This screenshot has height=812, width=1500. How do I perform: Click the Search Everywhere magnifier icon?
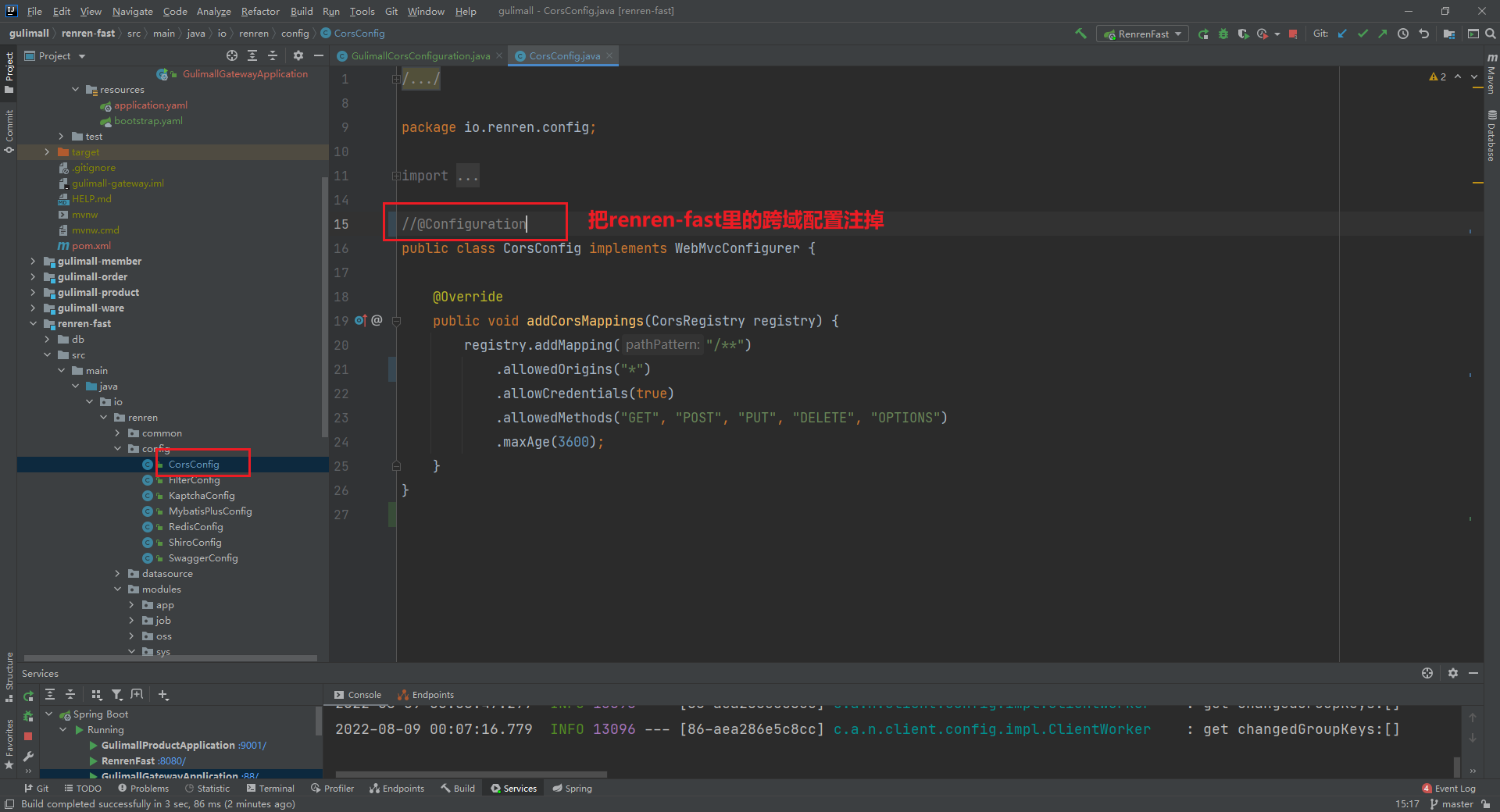pyautogui.click(x=1491, y=34)
